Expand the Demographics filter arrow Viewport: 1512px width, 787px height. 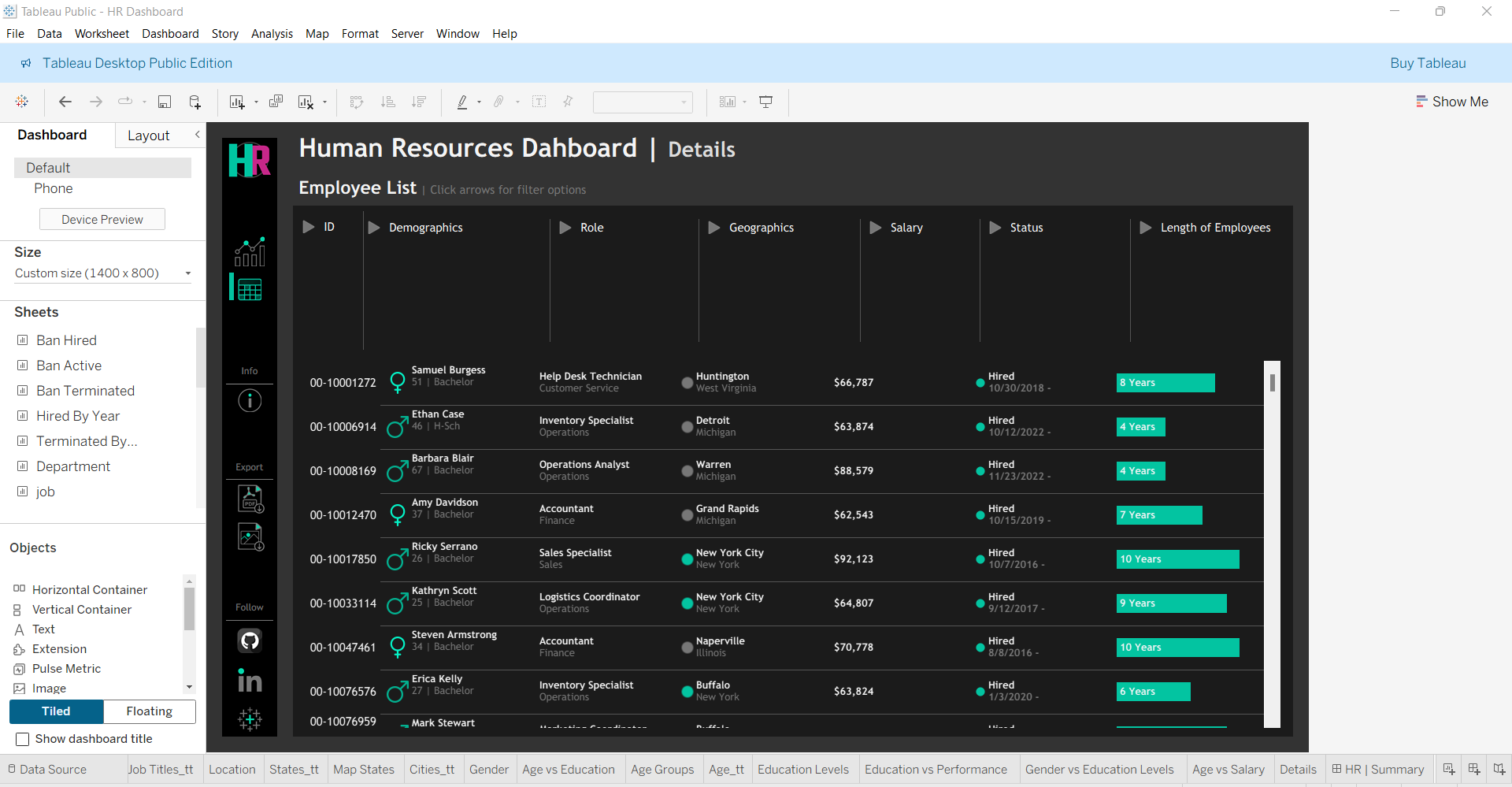click(375, 228)
